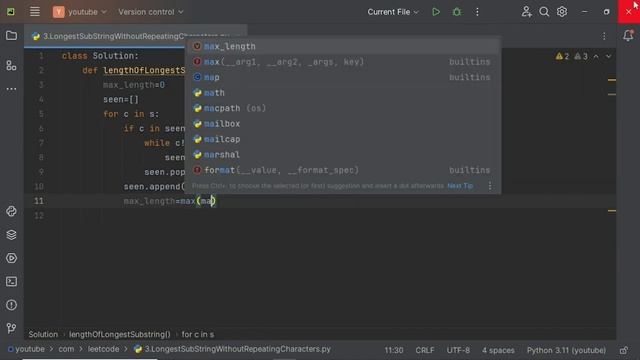
Task: Debug the current file
Action: pos(457,12)
